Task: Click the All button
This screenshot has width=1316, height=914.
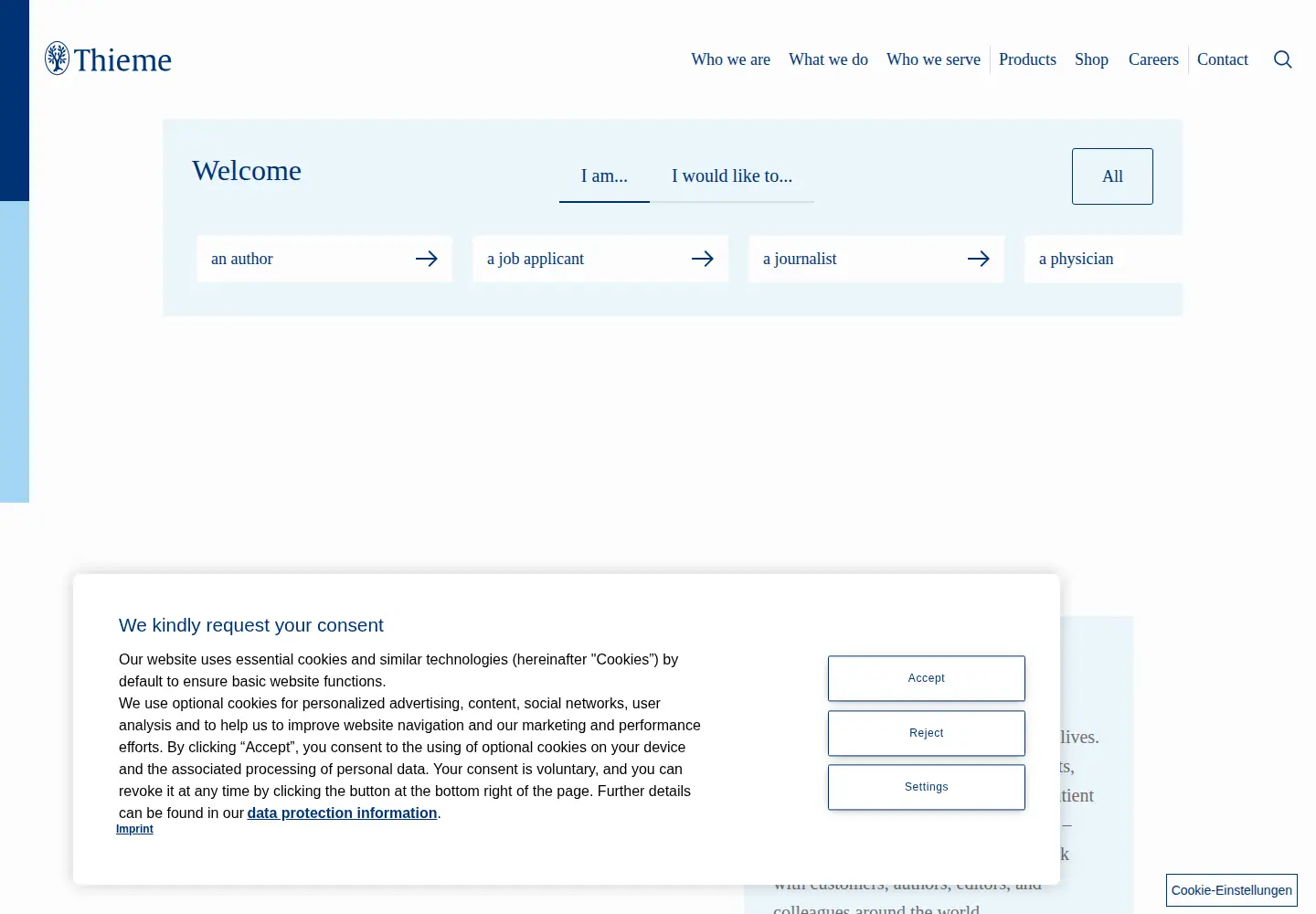Action: [1112, 176]
